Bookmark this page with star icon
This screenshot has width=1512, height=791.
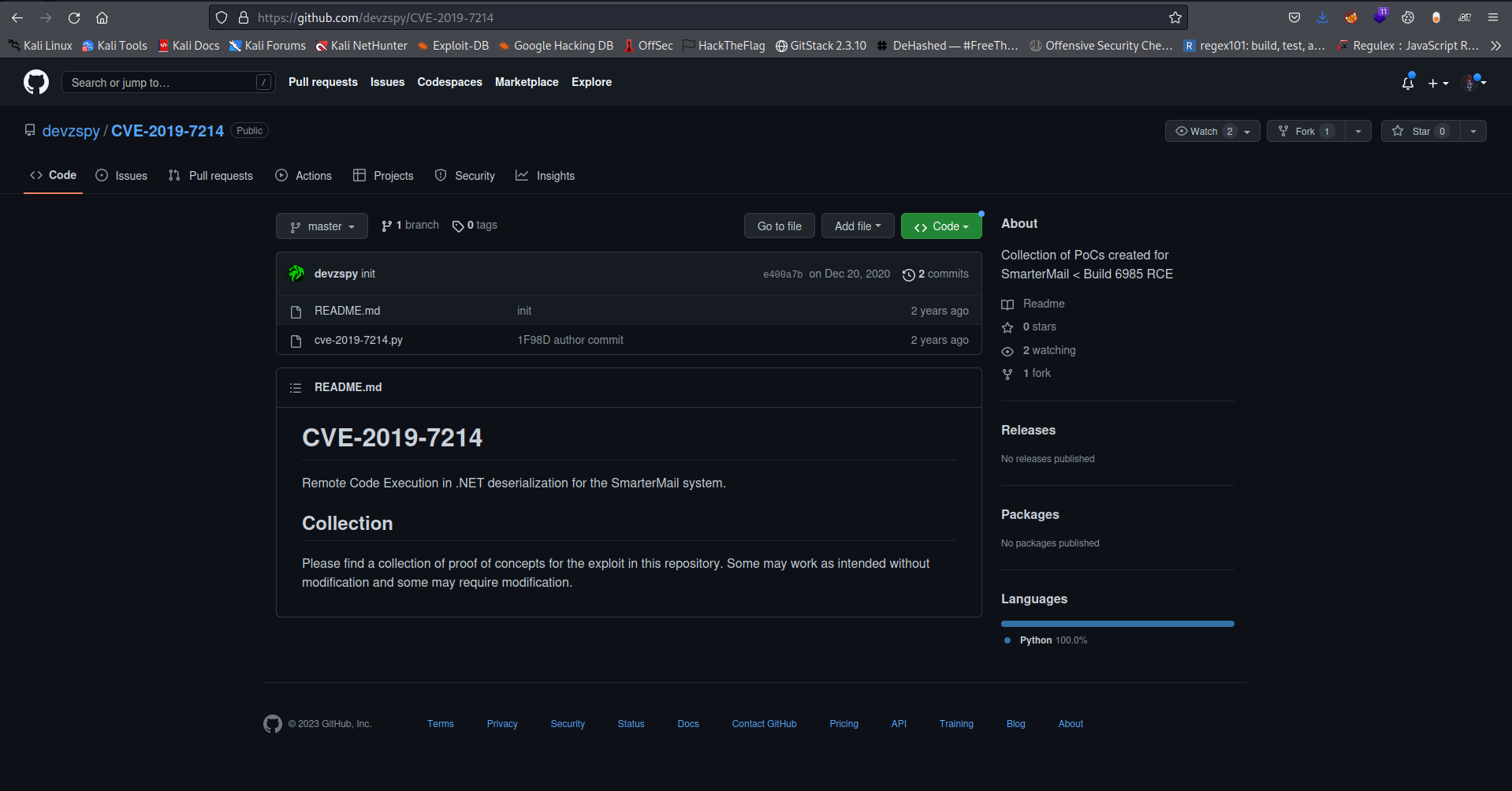click(1175, 17)
